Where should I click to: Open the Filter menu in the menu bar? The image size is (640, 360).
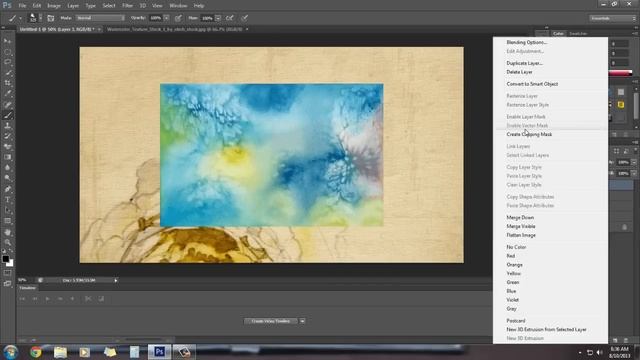(x=127, y=6)
